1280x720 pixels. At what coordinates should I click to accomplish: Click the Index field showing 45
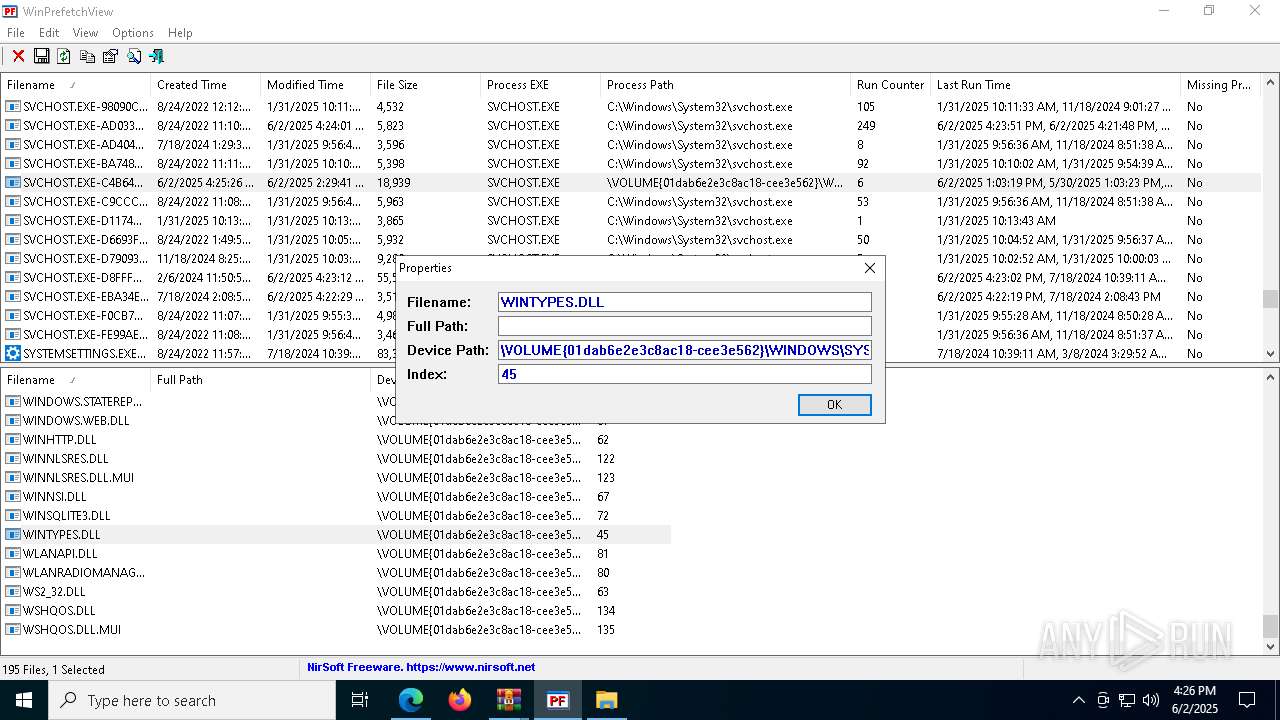685,374
